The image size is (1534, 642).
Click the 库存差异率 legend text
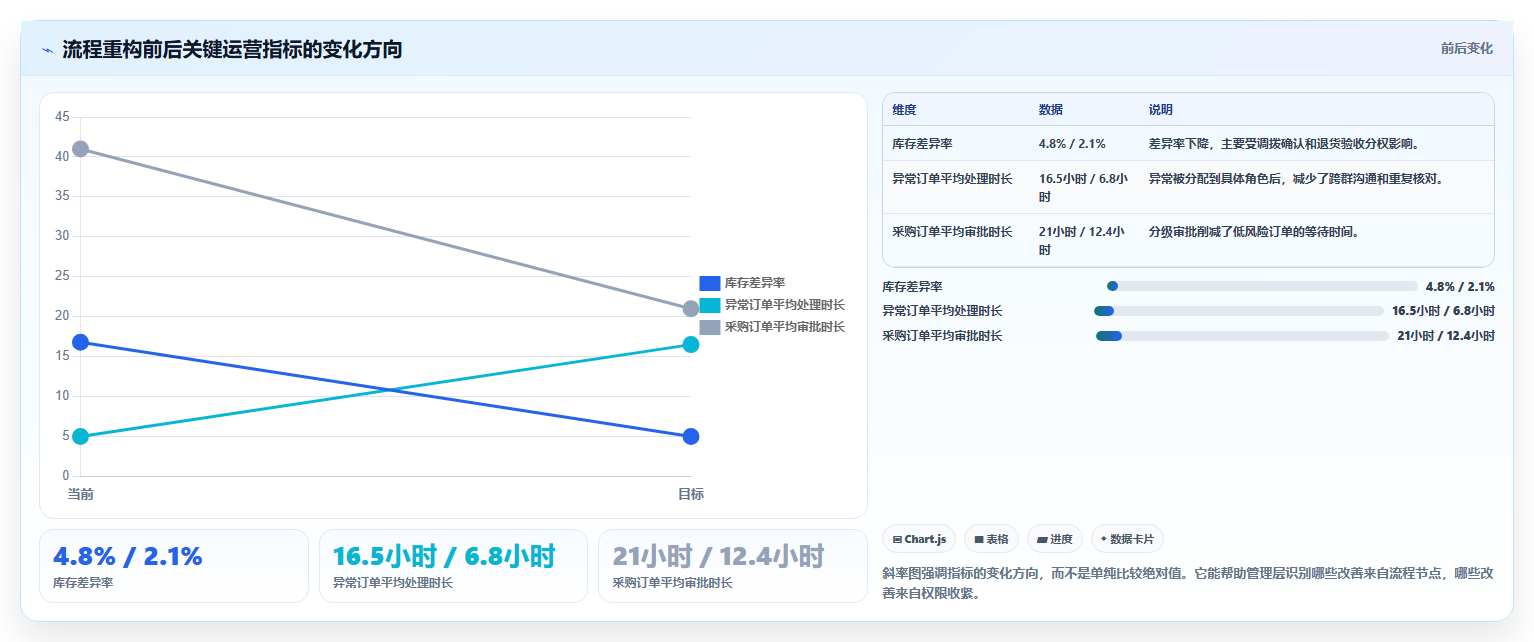tap(755, 283)
